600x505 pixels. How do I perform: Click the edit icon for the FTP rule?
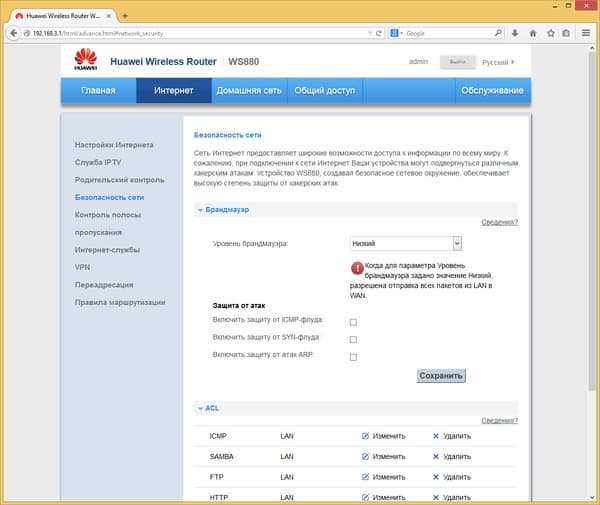click(365, 477)
